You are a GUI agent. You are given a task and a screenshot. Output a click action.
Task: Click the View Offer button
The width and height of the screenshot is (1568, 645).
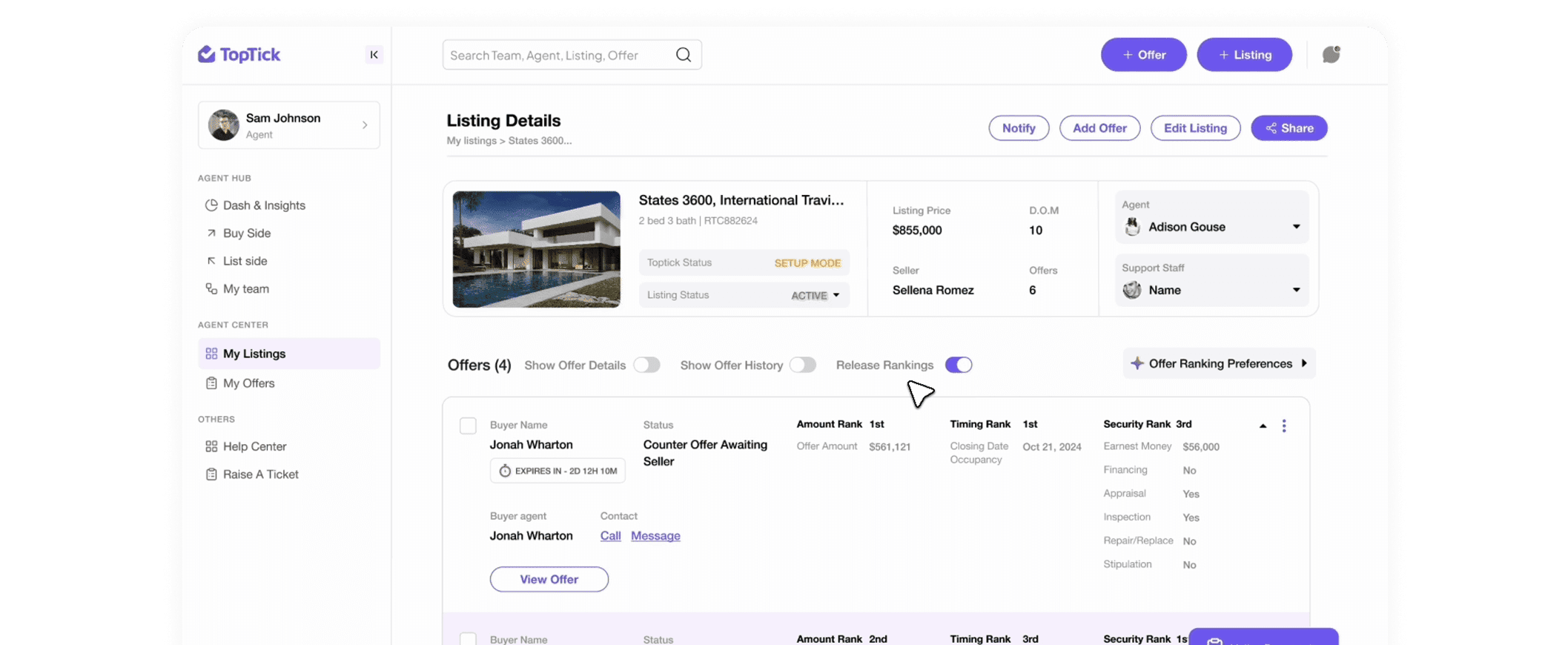(x=549, y=579)
